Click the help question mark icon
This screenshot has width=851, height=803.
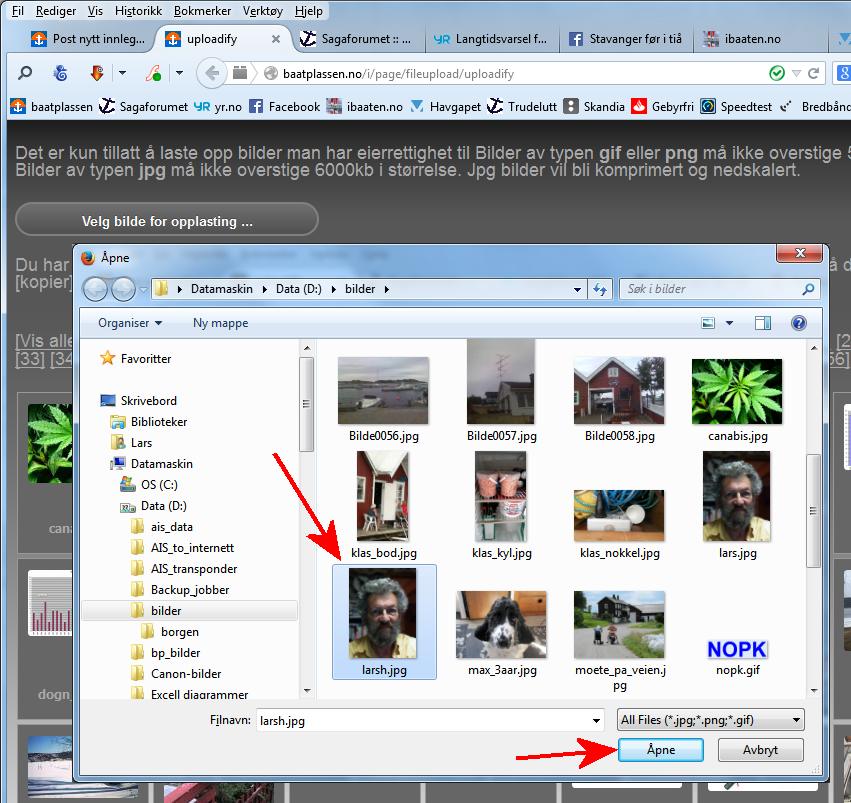798,323
